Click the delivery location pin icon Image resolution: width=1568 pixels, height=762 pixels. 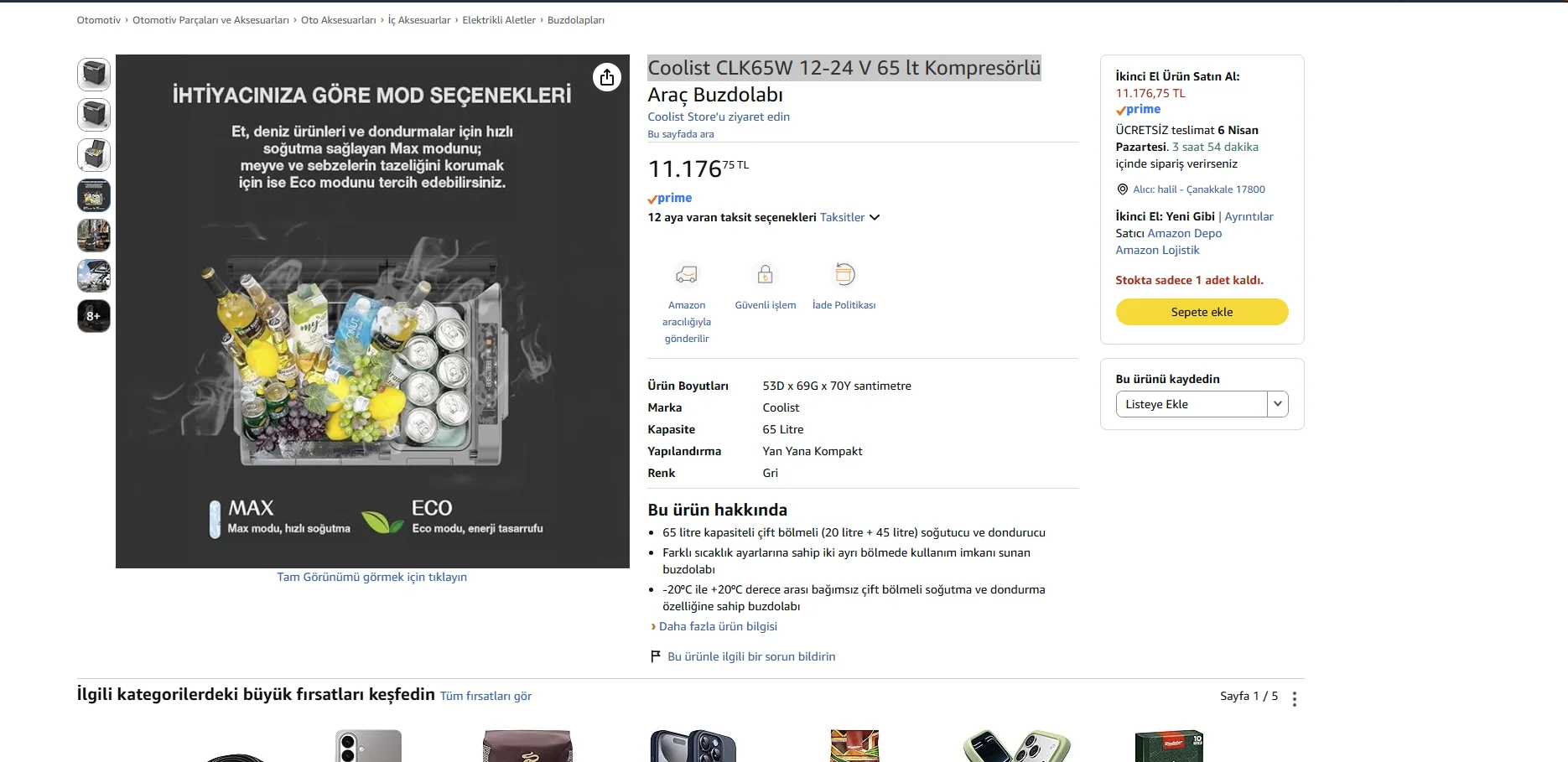point(1122,189)
